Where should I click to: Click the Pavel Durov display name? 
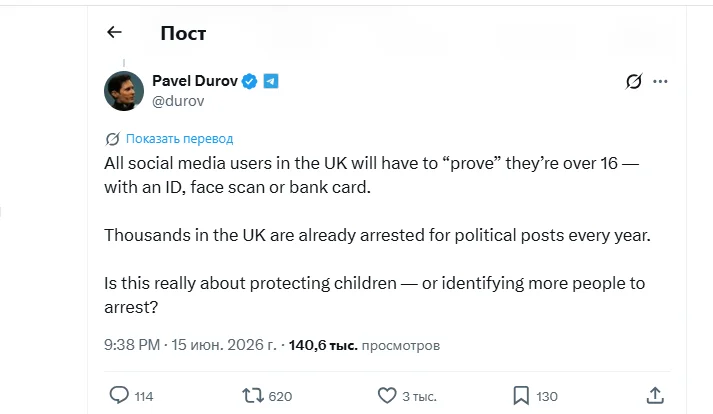[195, 81]
